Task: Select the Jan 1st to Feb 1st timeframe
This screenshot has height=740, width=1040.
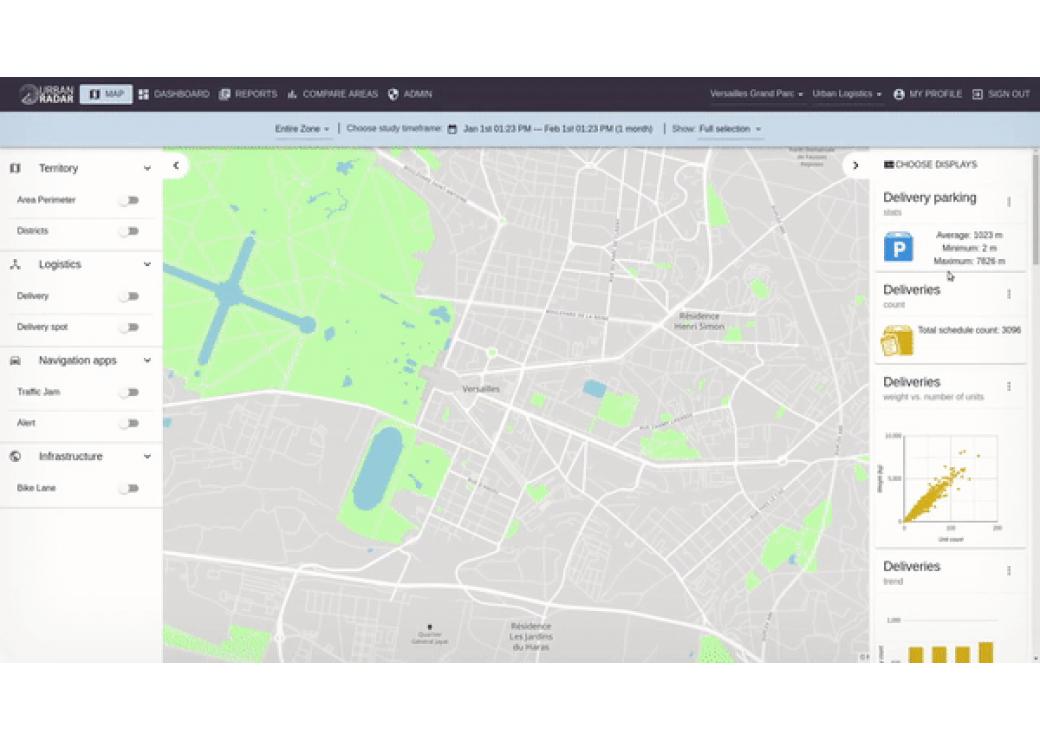Action: (x=557, y=129)
